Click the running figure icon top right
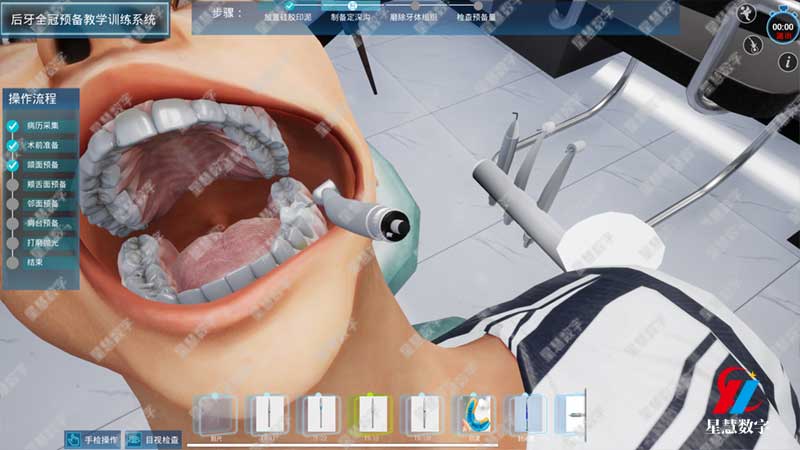The height and width of the screenshot is (450, 800). (x=745, y=13)
